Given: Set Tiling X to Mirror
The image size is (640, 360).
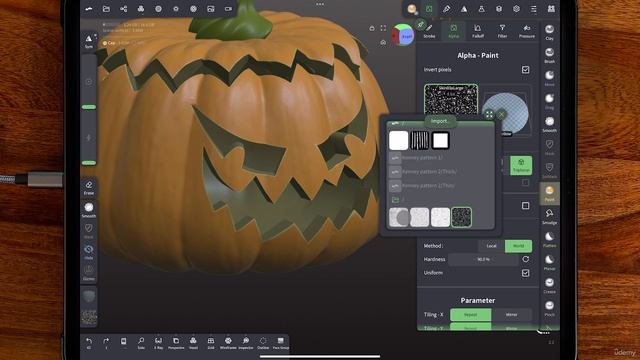Looking at the screenshot, I should pyautogui.click(x=511, y=315).
